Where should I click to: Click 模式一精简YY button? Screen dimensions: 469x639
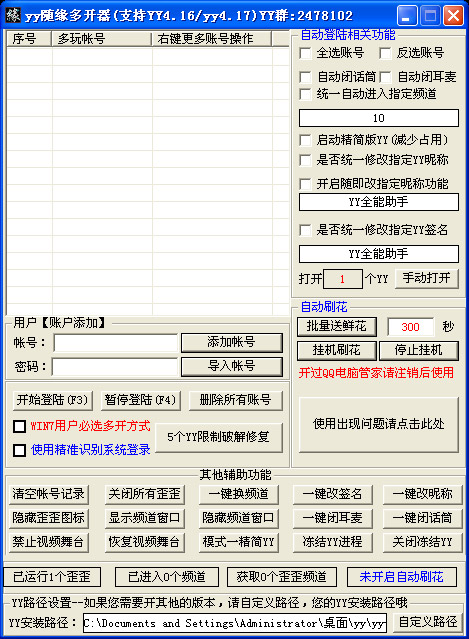click(239, 542)
